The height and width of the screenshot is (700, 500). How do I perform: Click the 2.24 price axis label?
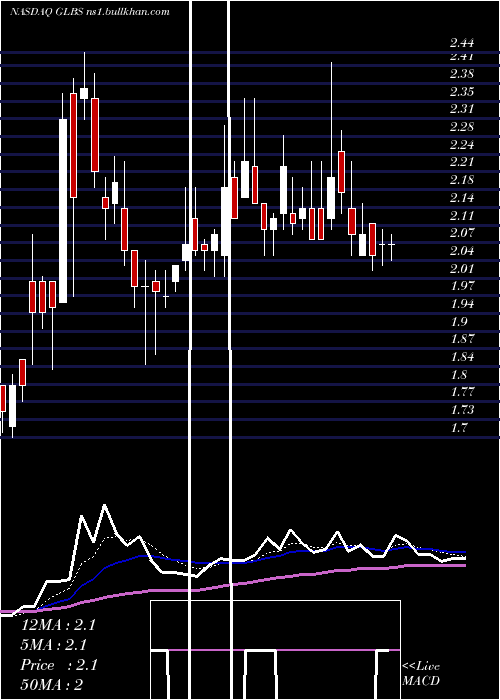coord(462,145)
